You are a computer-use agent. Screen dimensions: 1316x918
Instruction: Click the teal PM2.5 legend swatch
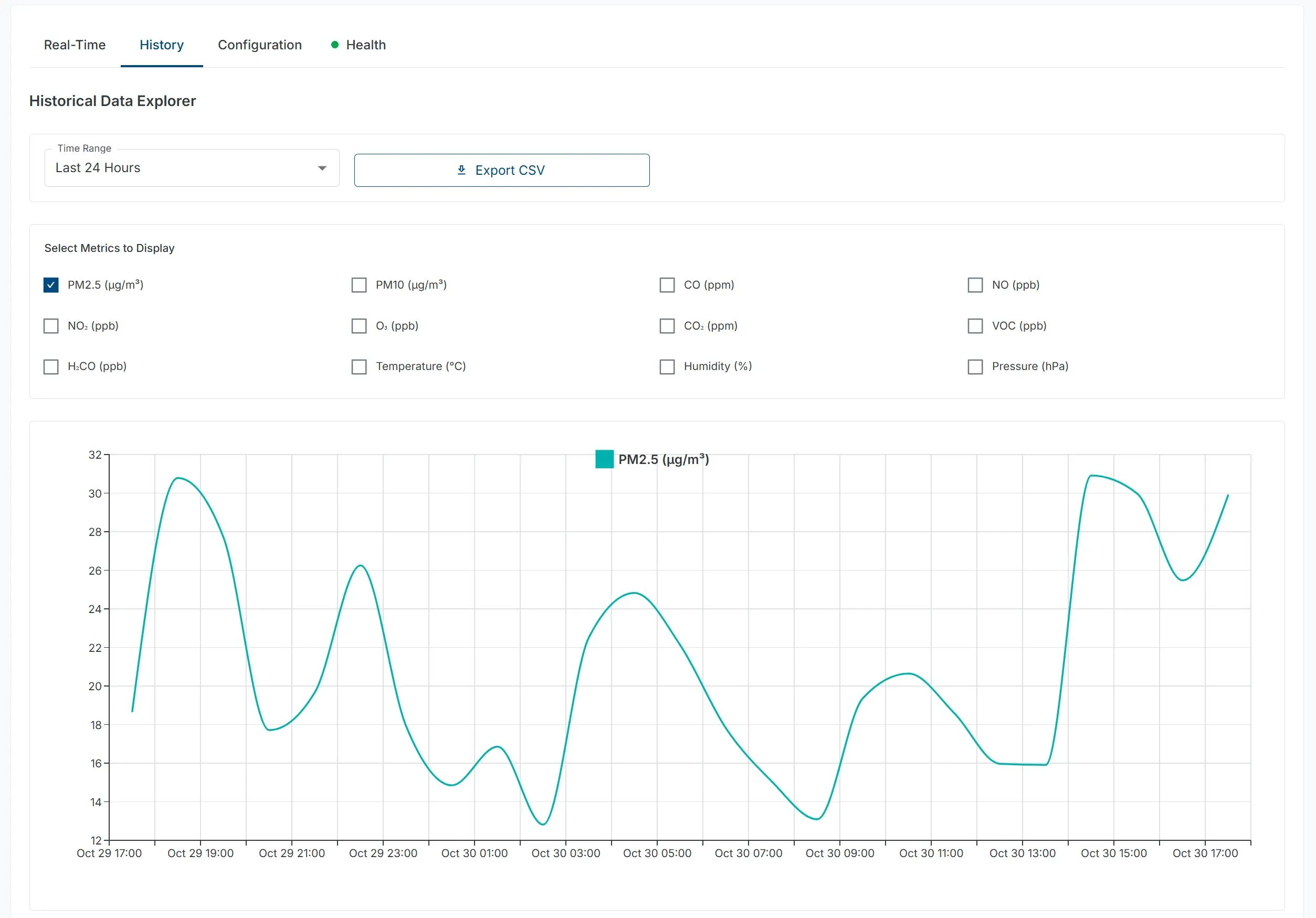tap(604, 459)
